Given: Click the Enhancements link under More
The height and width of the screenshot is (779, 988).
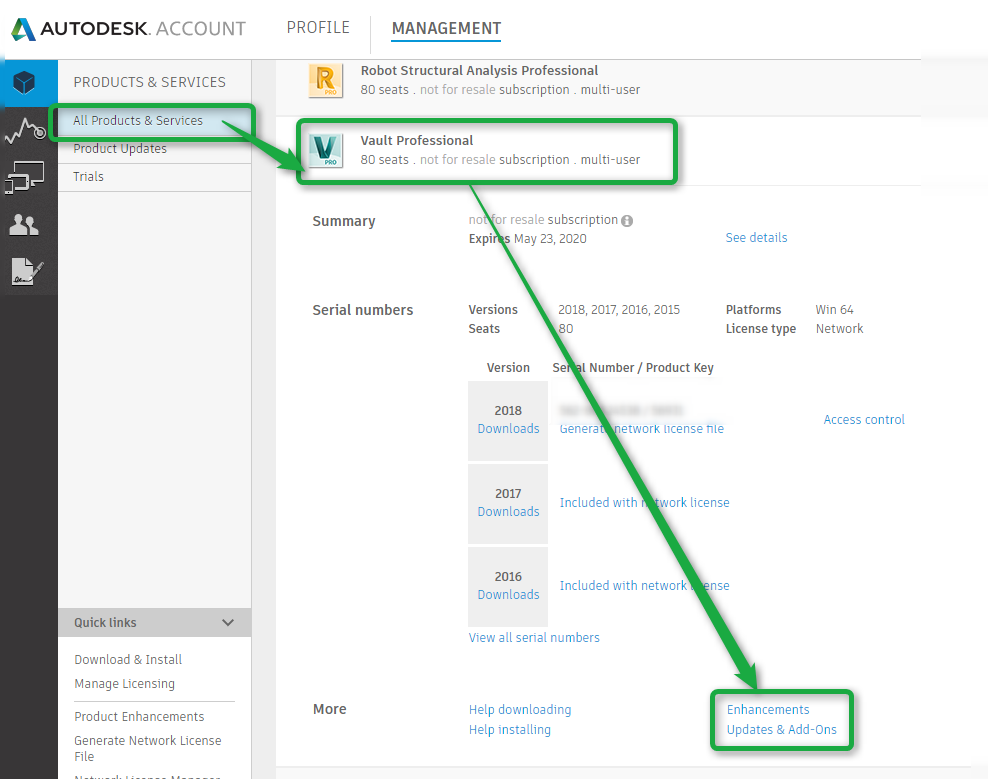Looking at the screenshot, I should click(768, 710).
